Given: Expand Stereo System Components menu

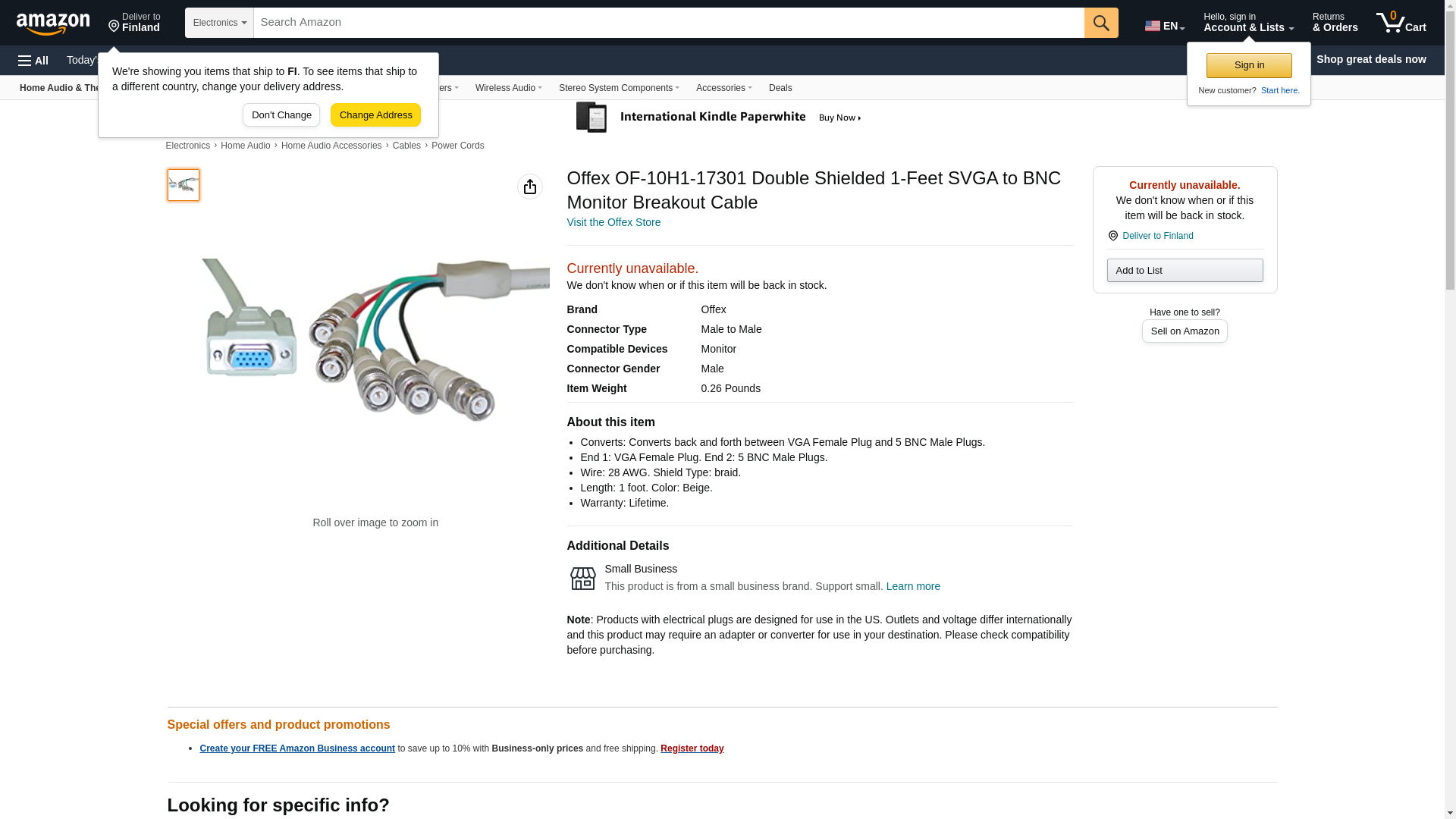Looking at the screenshot, I should pos(619,88).
